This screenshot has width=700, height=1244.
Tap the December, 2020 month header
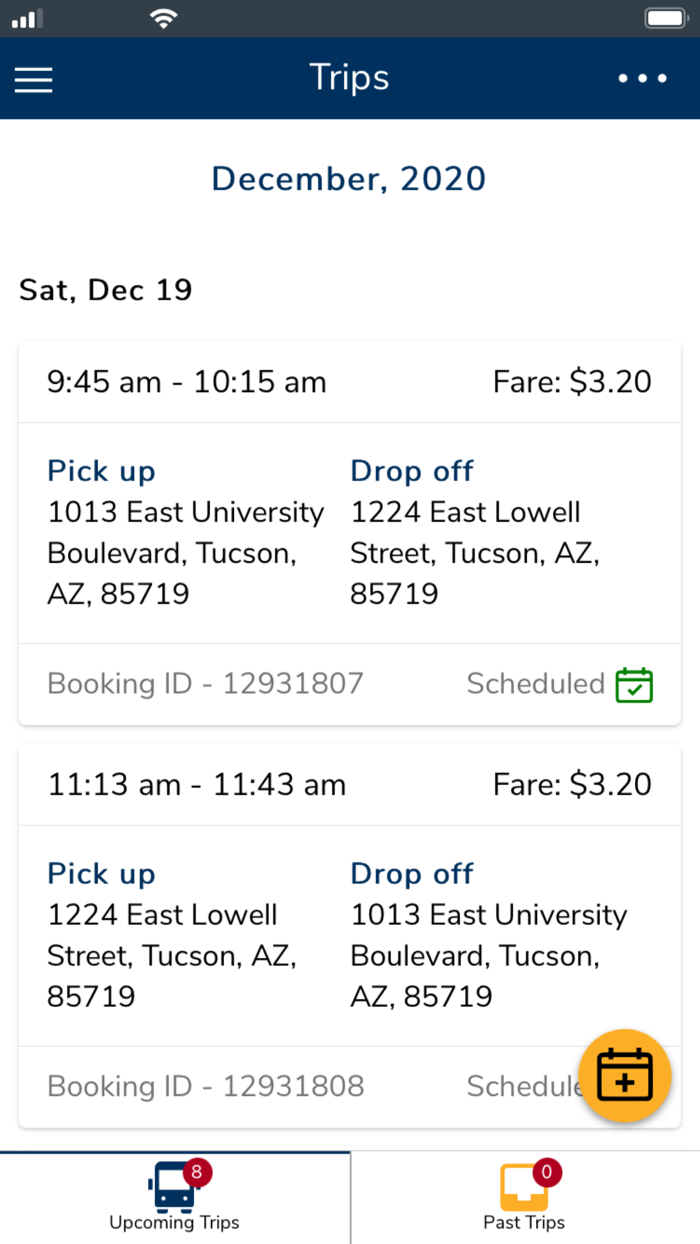[349, 179]
